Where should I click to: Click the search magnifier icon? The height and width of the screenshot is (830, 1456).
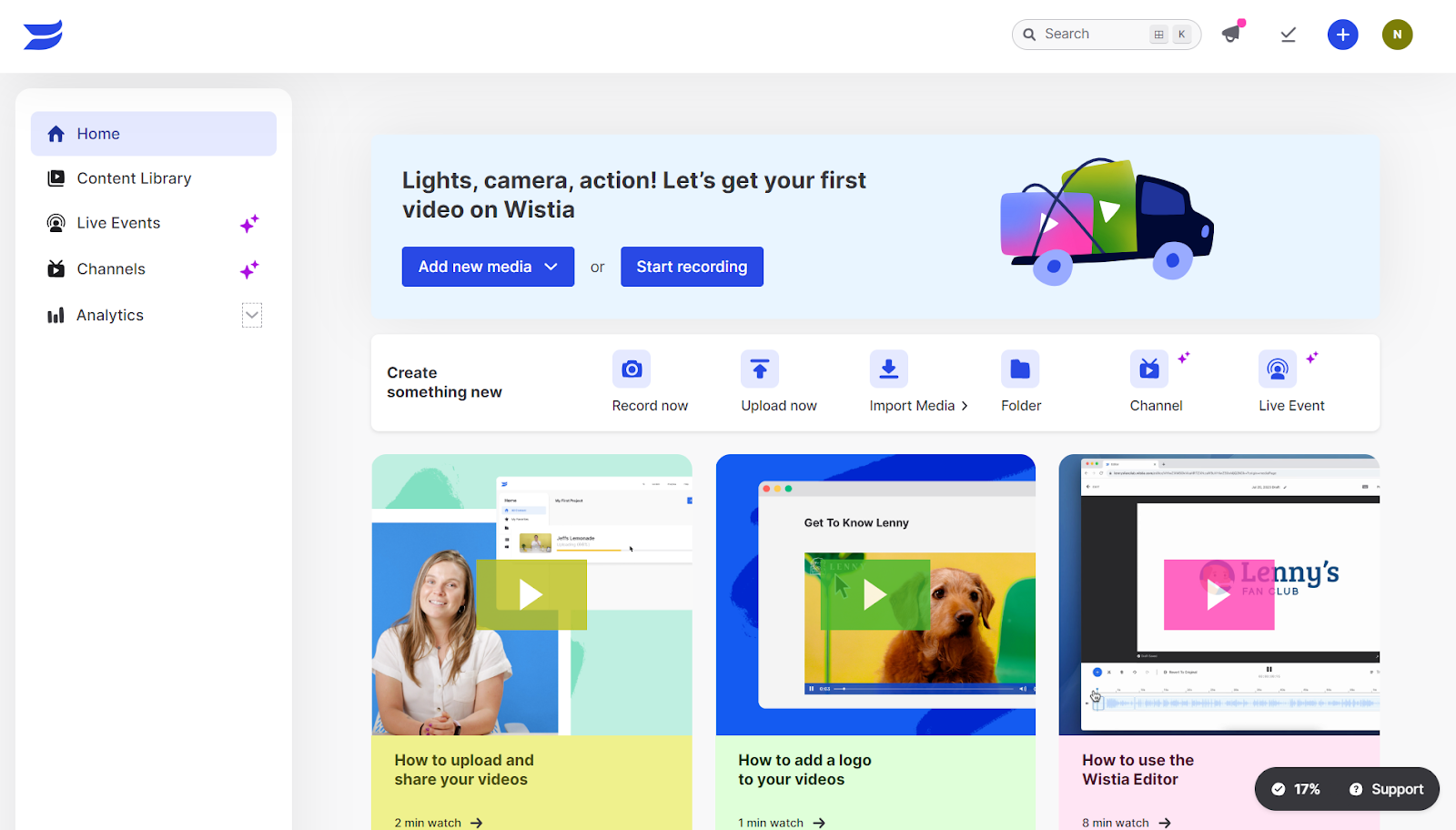coord(1029,35)
